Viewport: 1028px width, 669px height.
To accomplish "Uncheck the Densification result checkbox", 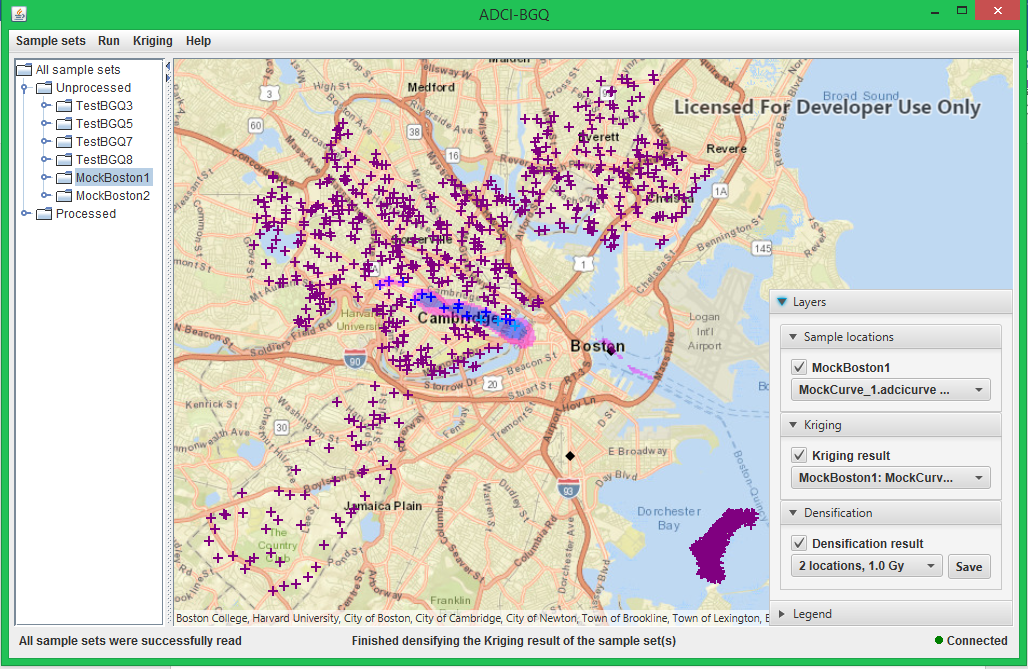I will click(799, 543).
